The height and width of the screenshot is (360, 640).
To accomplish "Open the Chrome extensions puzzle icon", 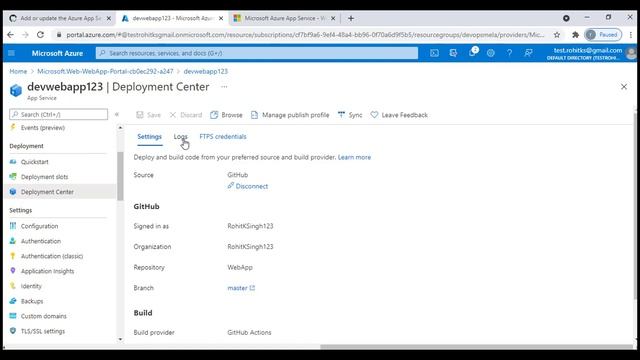I will 576,35.
